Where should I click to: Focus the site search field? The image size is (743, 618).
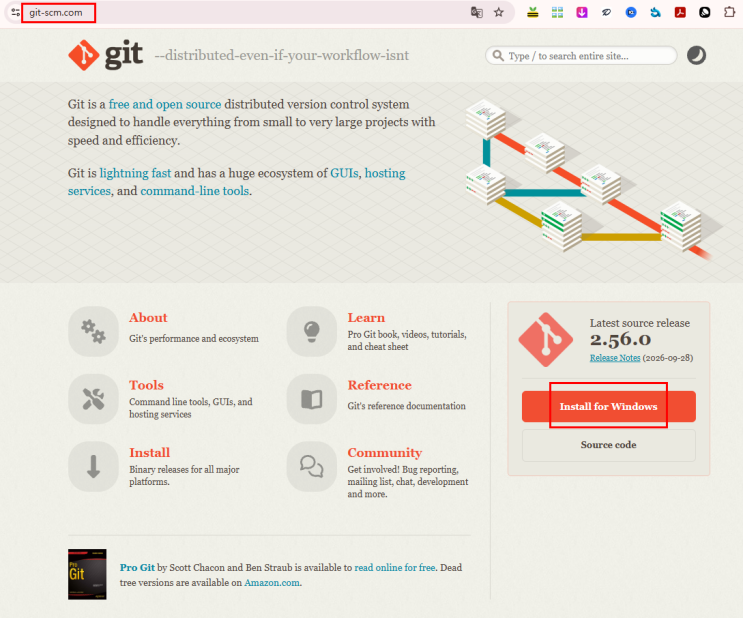581,56
